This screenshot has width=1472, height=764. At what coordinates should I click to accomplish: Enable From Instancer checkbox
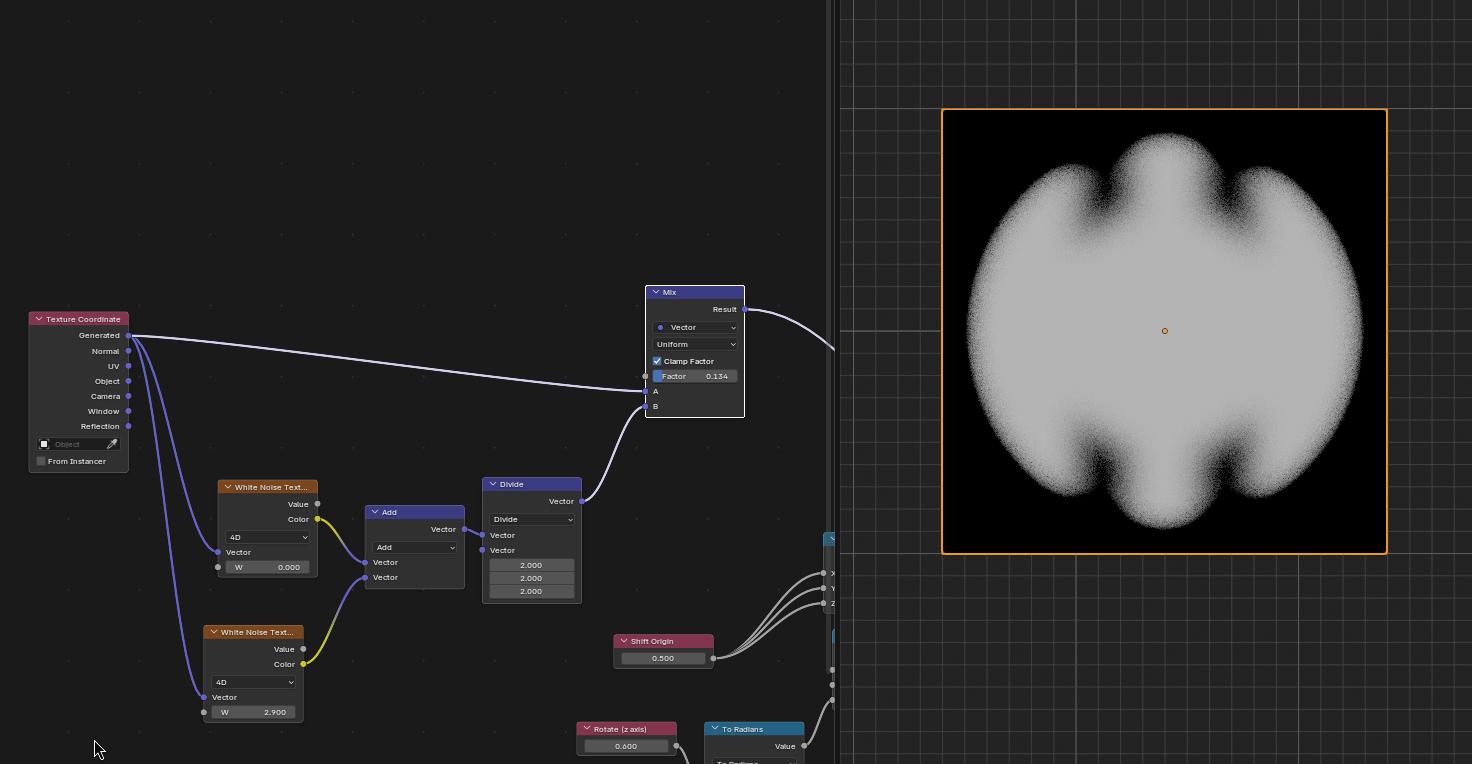pyautogui.click(x=41, y=461)
